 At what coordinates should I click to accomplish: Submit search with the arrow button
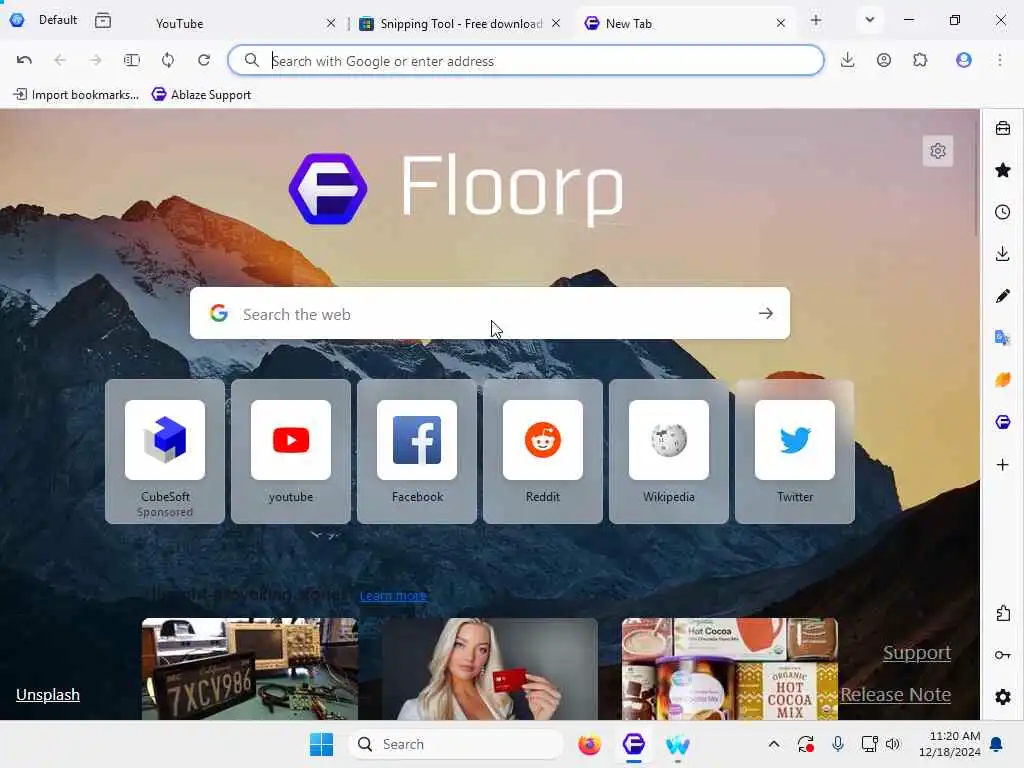[766, 313]
